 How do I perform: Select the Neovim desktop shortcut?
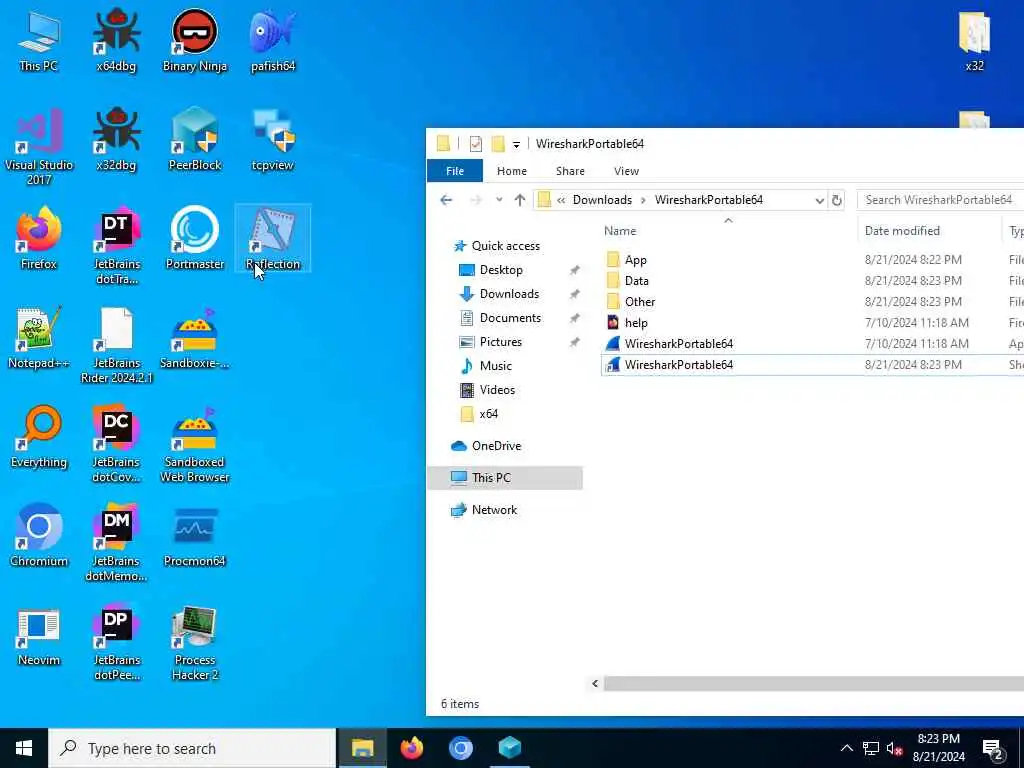click(39, 635)
